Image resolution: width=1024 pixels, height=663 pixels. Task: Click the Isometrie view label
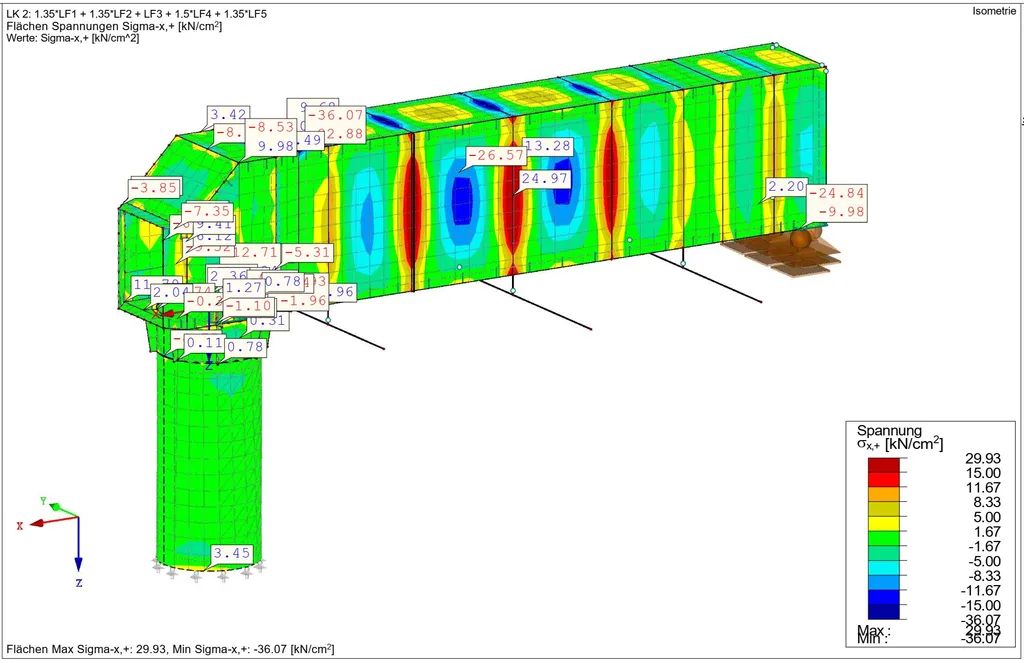[x=993, y=11]
